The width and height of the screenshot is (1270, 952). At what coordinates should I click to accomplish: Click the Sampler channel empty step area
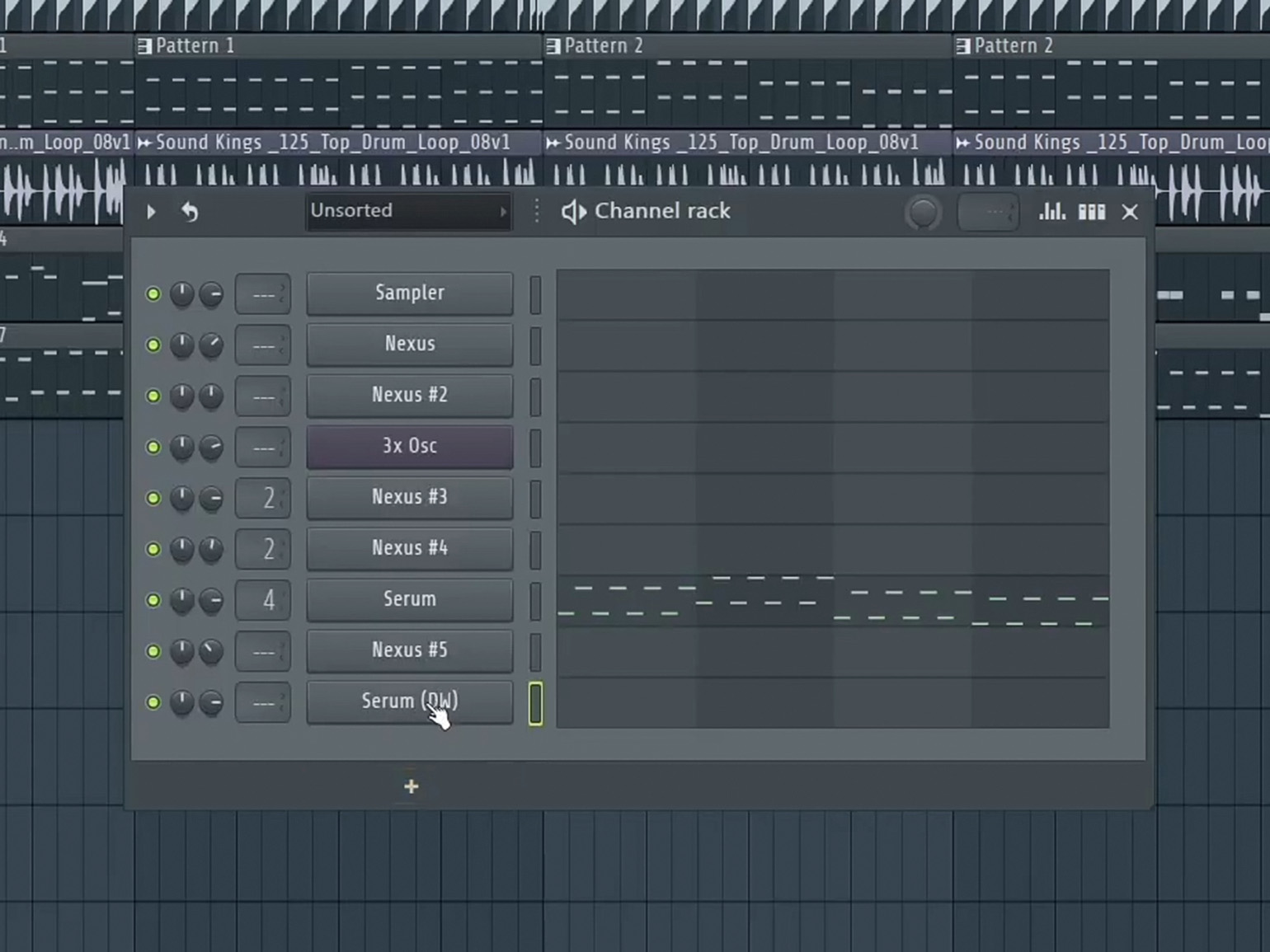[x=833, y=294]
